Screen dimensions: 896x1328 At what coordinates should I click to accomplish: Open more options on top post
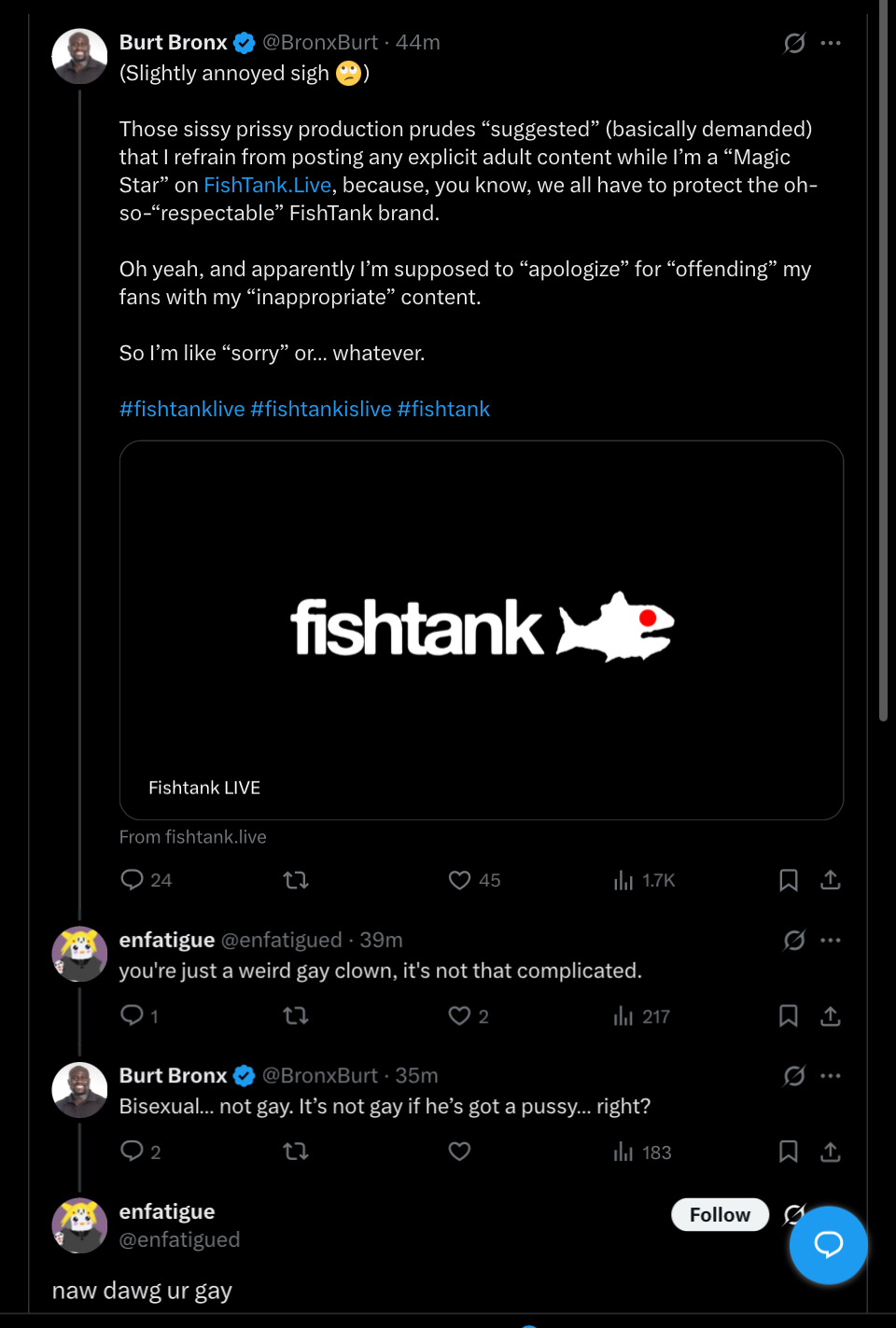pos(831,43)
